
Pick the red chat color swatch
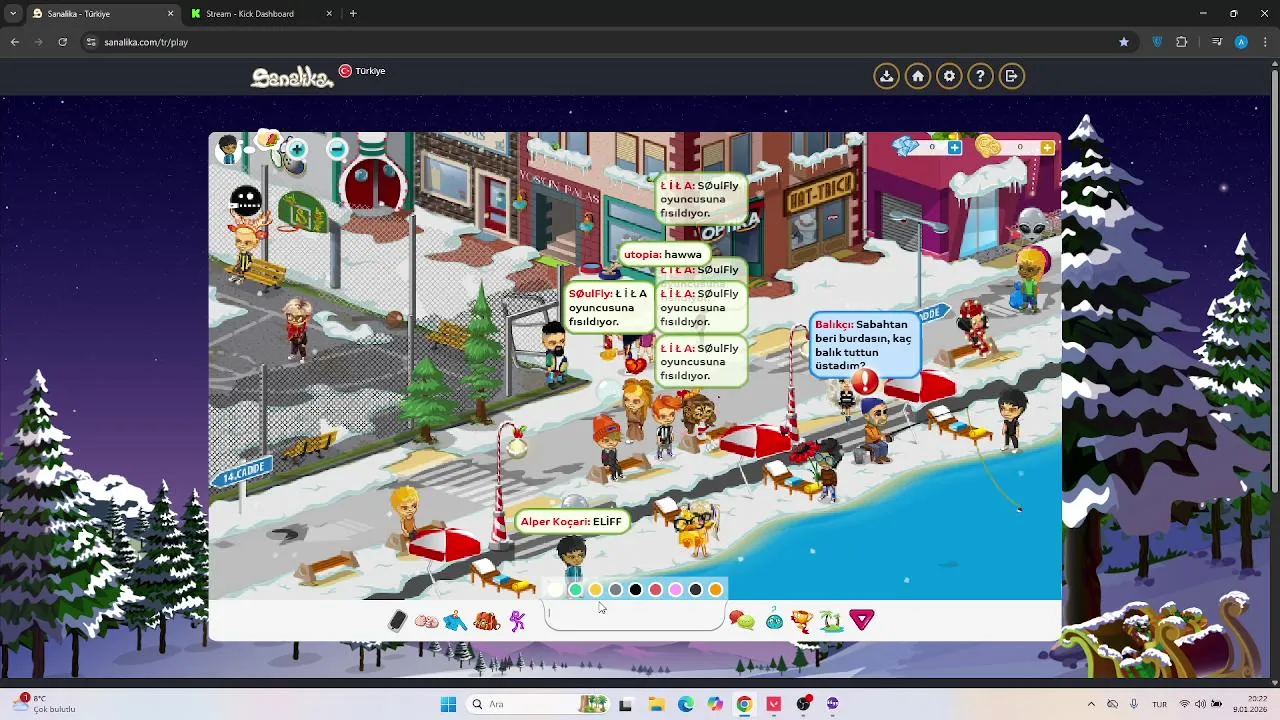click(x=655, y=590)
